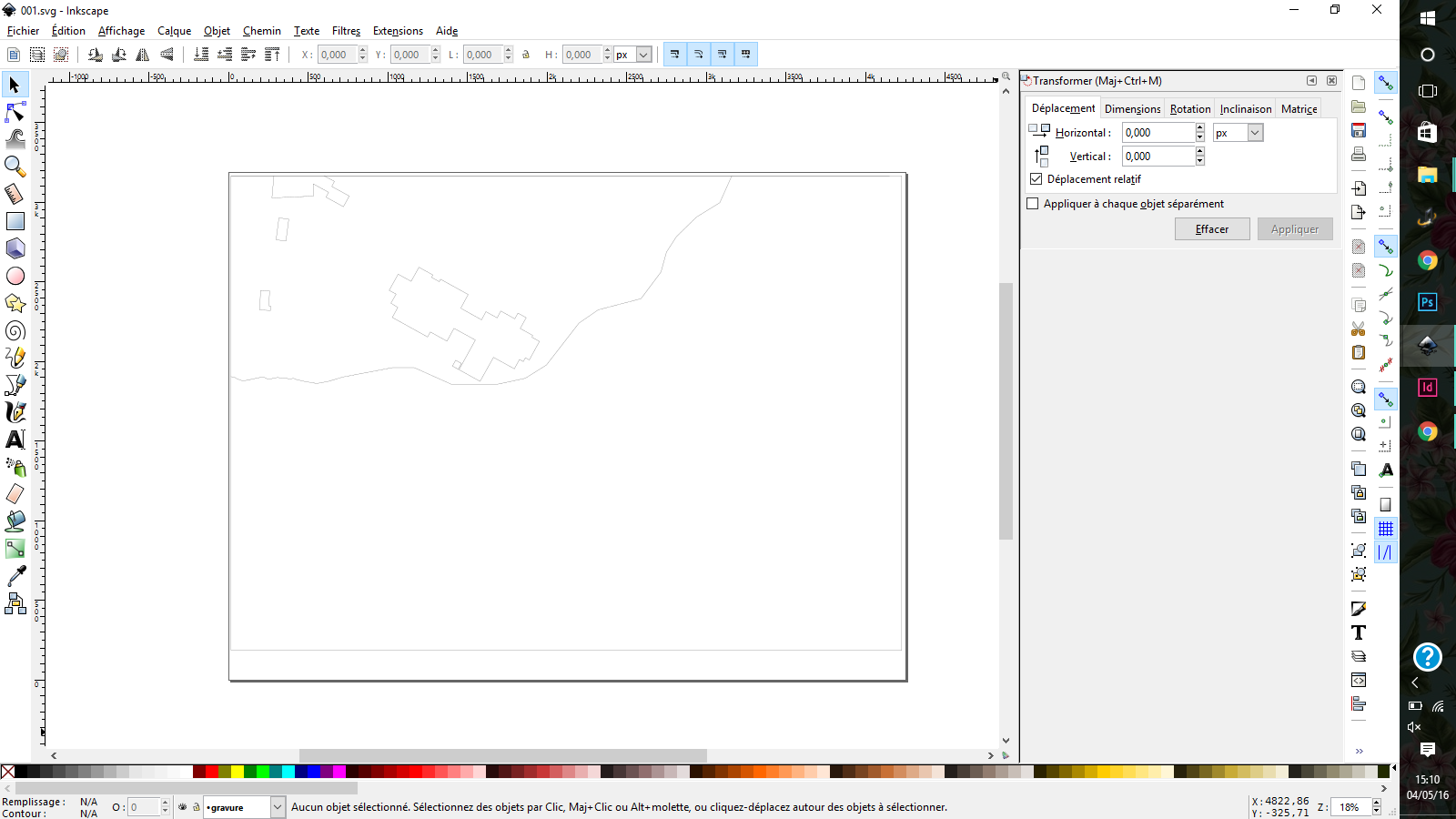Click the Effacer button
Viewport: 1456px width, 819px height.
1211,229
